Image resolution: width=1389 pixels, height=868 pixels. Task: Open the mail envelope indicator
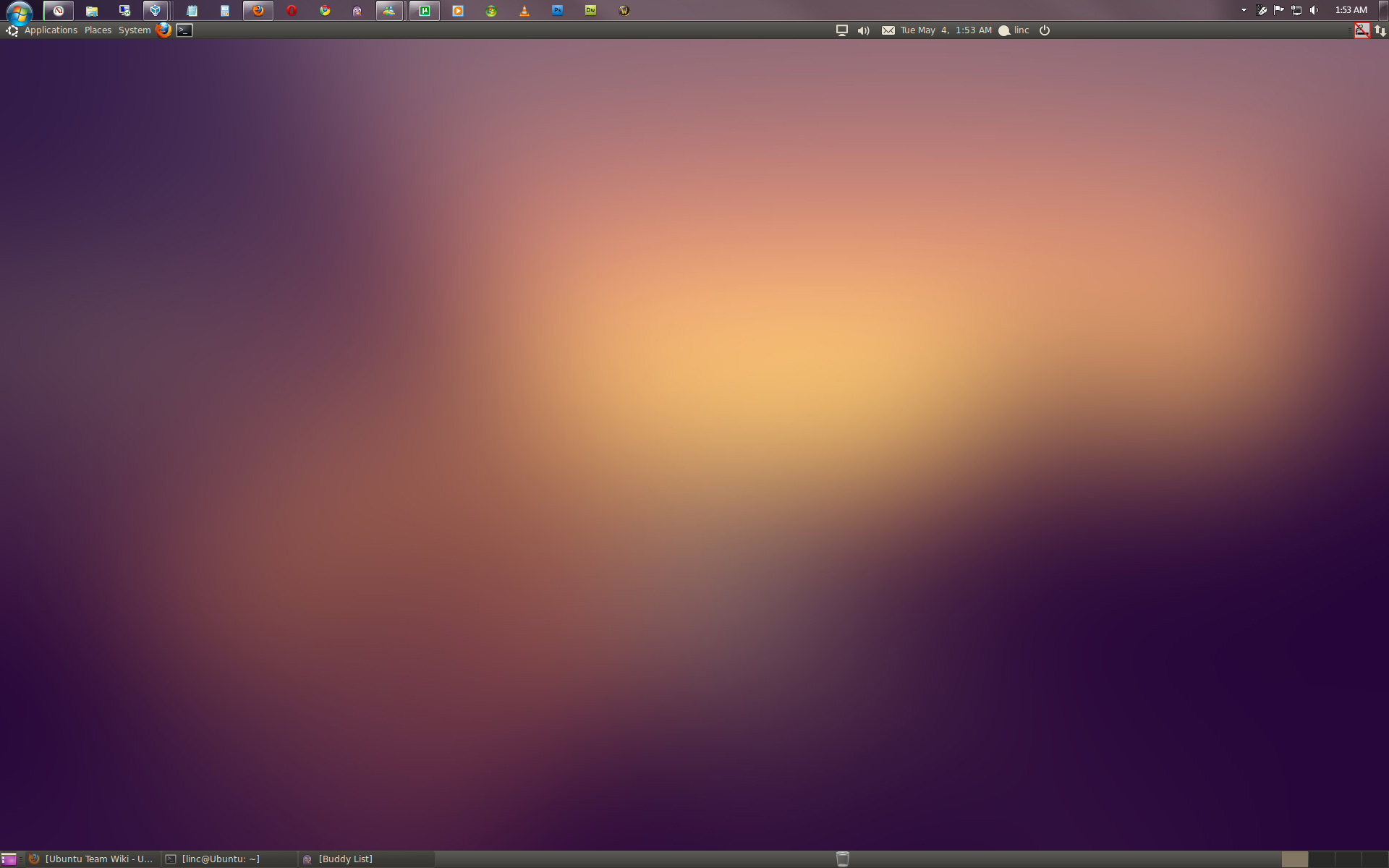coord(888,30)
